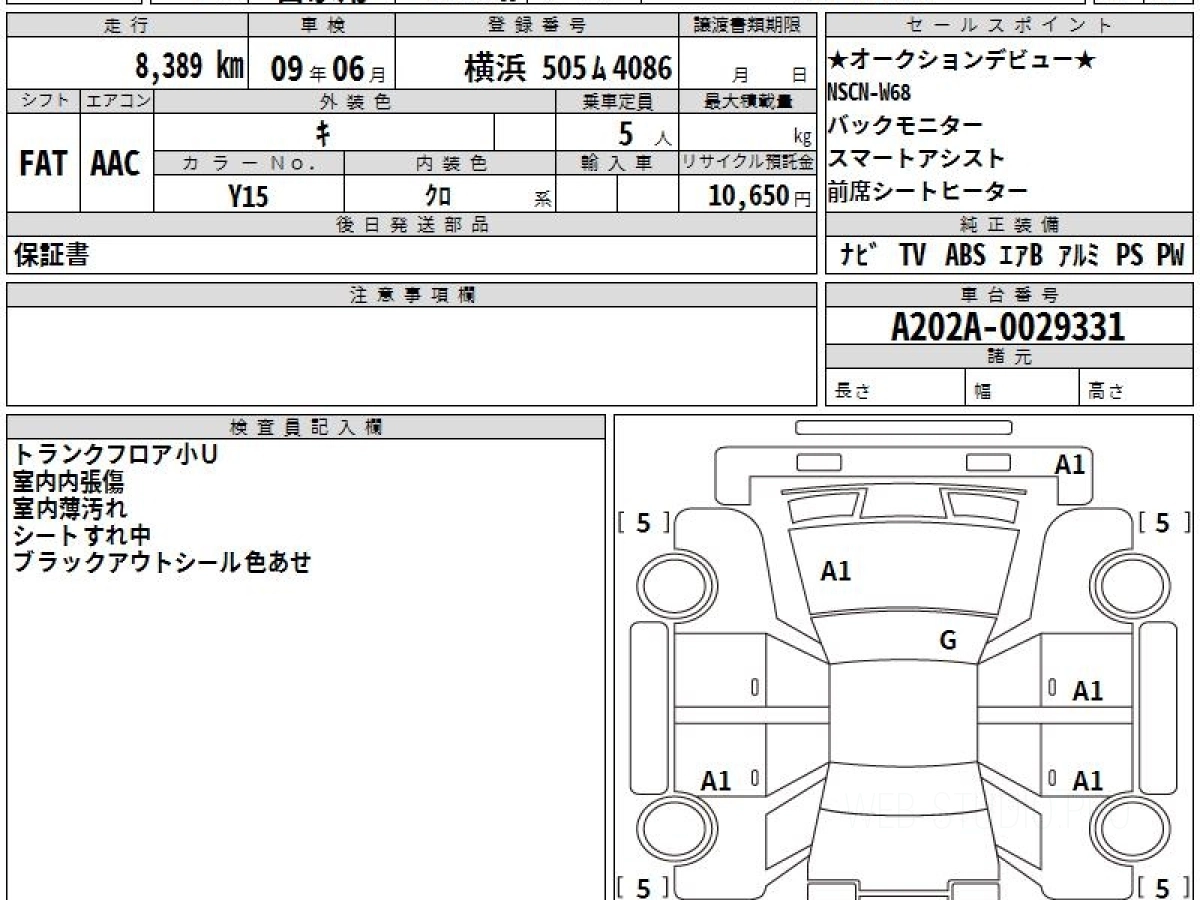Select the A1 mark on bumper
1200x900 pixels.
click(1070, 464)
